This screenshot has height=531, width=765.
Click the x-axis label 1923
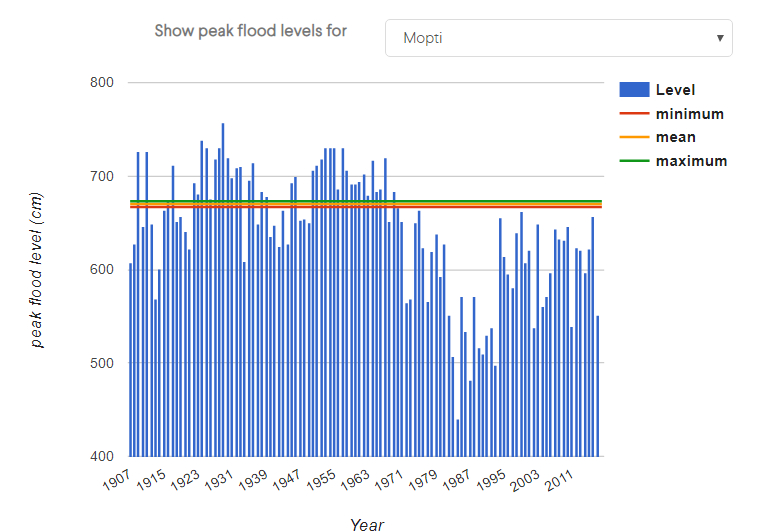(x=185, y=480)
